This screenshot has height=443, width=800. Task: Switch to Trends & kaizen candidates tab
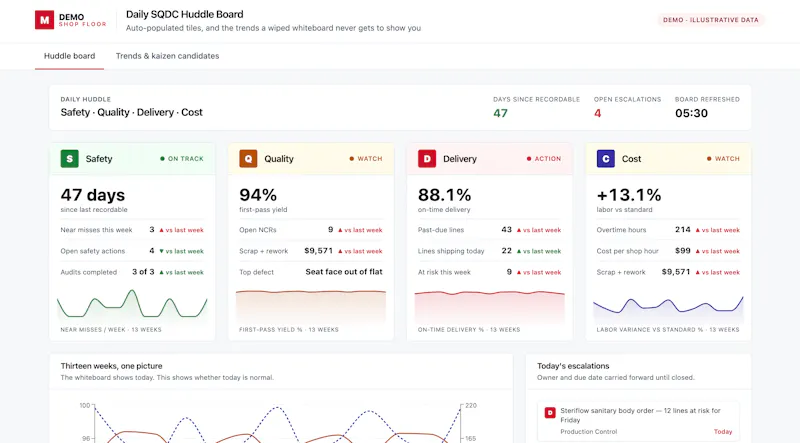click(167, 56)
